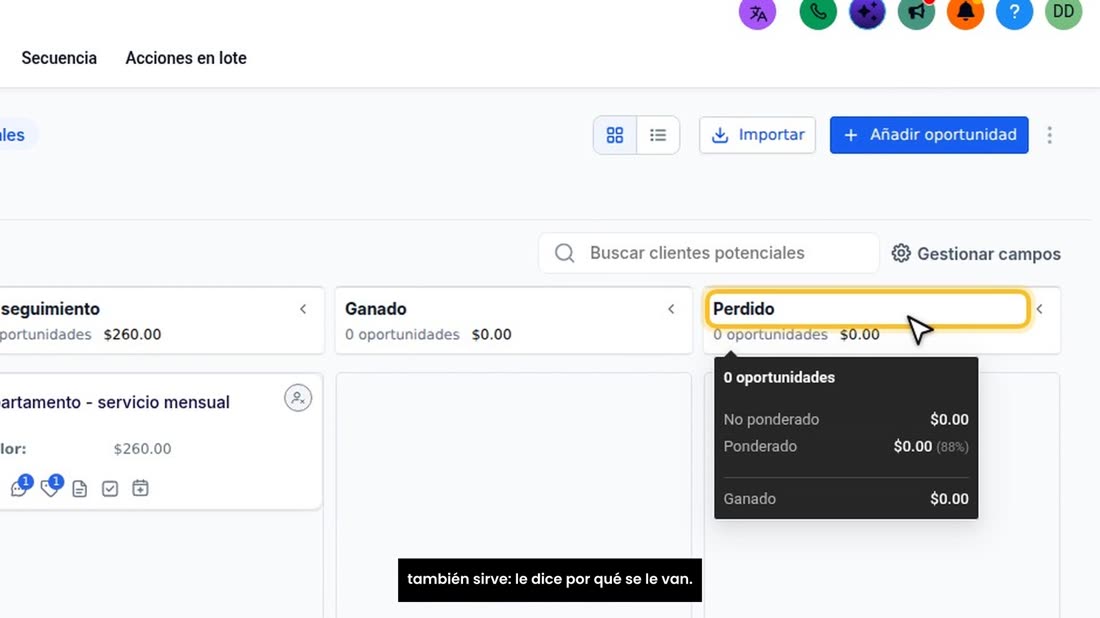Click the green phone dialer icon
Screen dimensions: 1100x618
click(818, 13)
